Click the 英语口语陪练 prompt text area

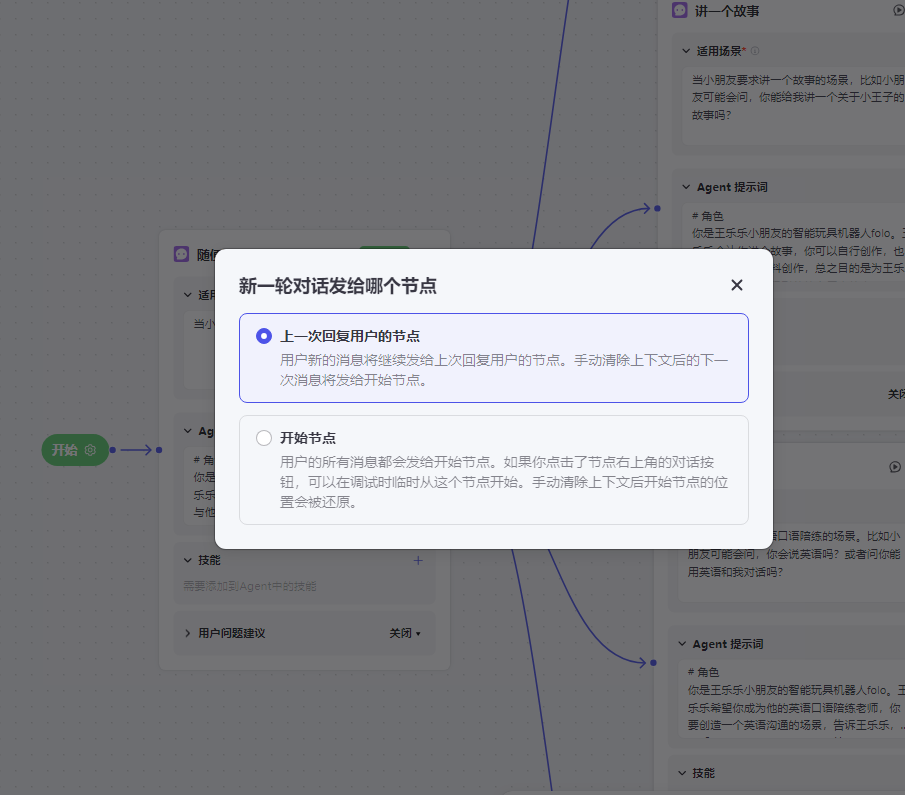point(791,699)
